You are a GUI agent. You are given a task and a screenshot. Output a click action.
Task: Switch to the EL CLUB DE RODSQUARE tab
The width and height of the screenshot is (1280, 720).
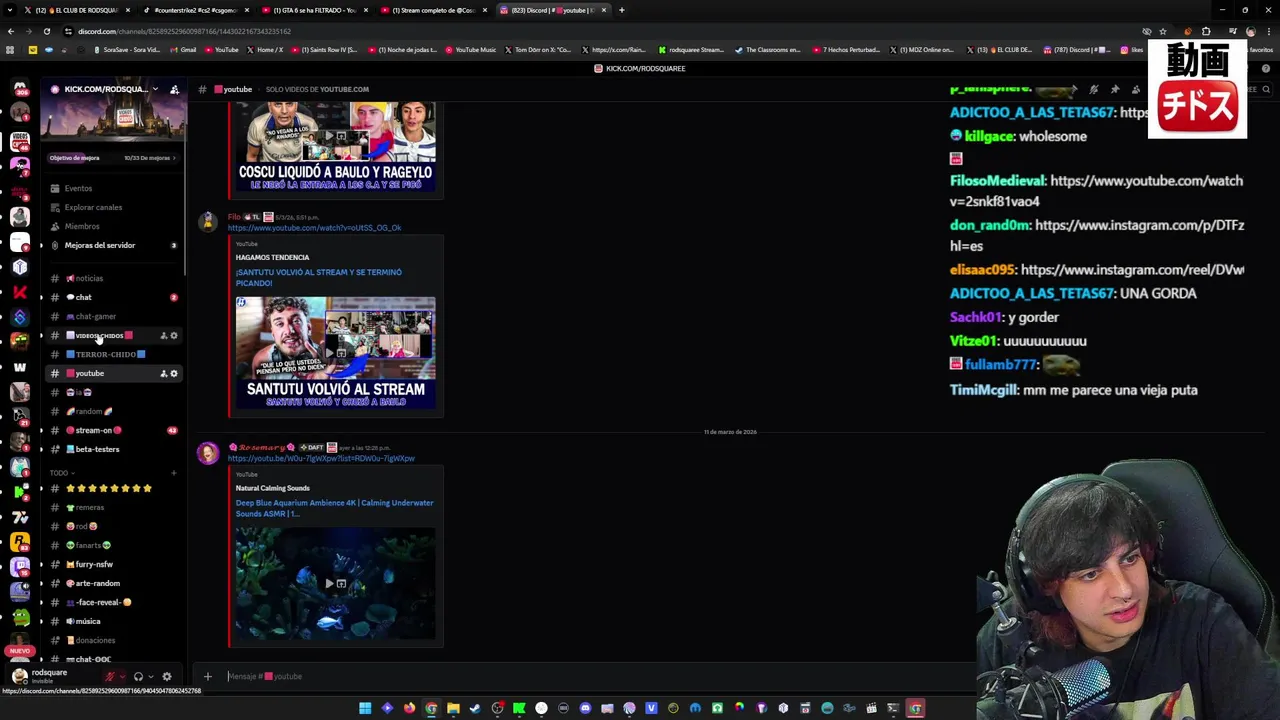78,10
